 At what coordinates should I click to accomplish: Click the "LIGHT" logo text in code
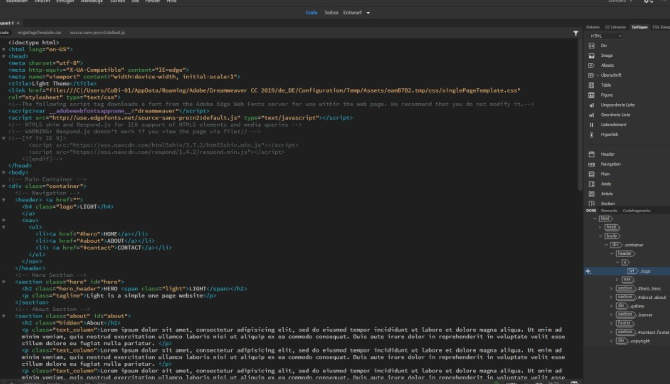[88, 207]
